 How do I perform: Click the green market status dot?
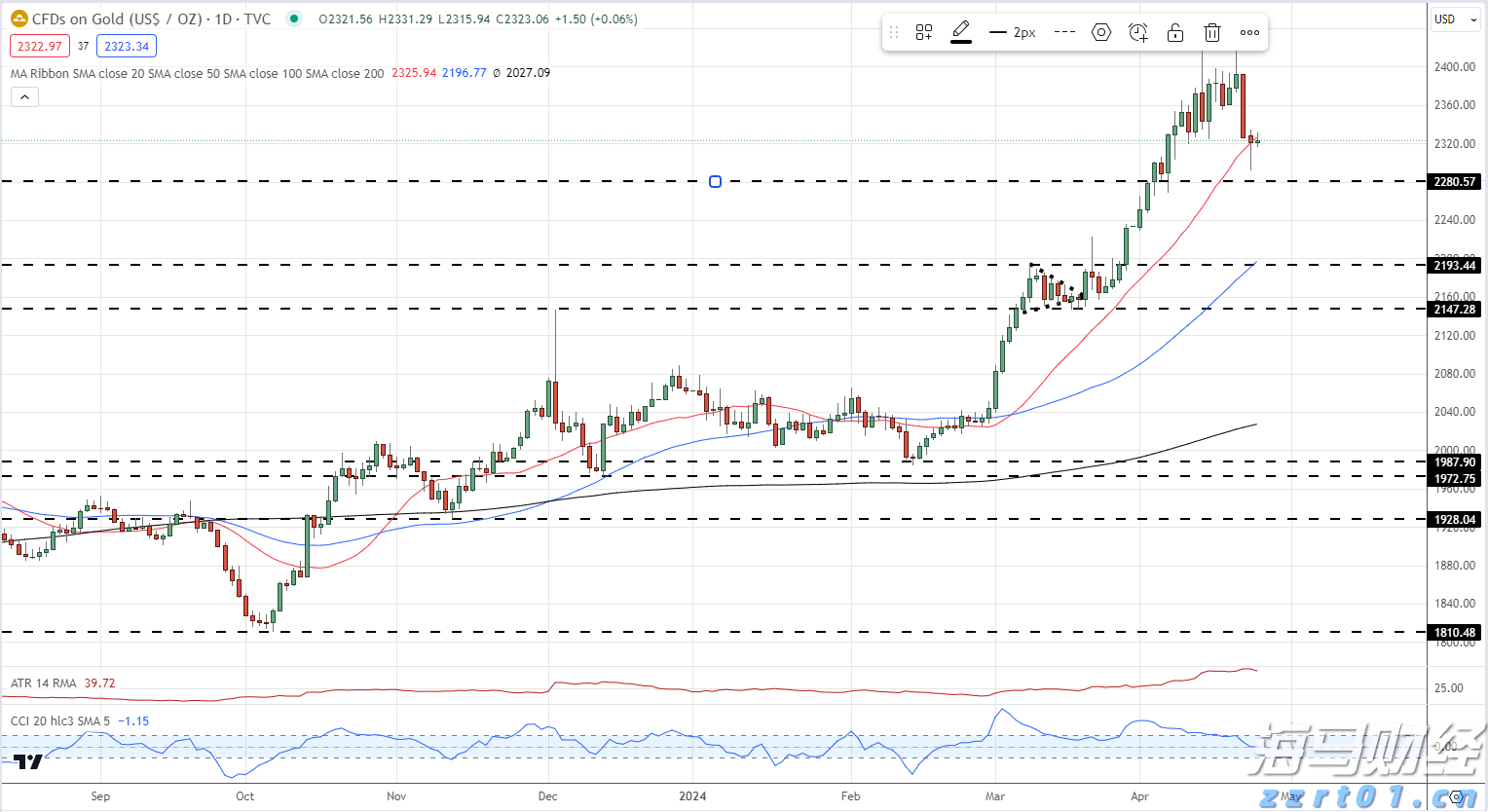(x=294, y=18)
